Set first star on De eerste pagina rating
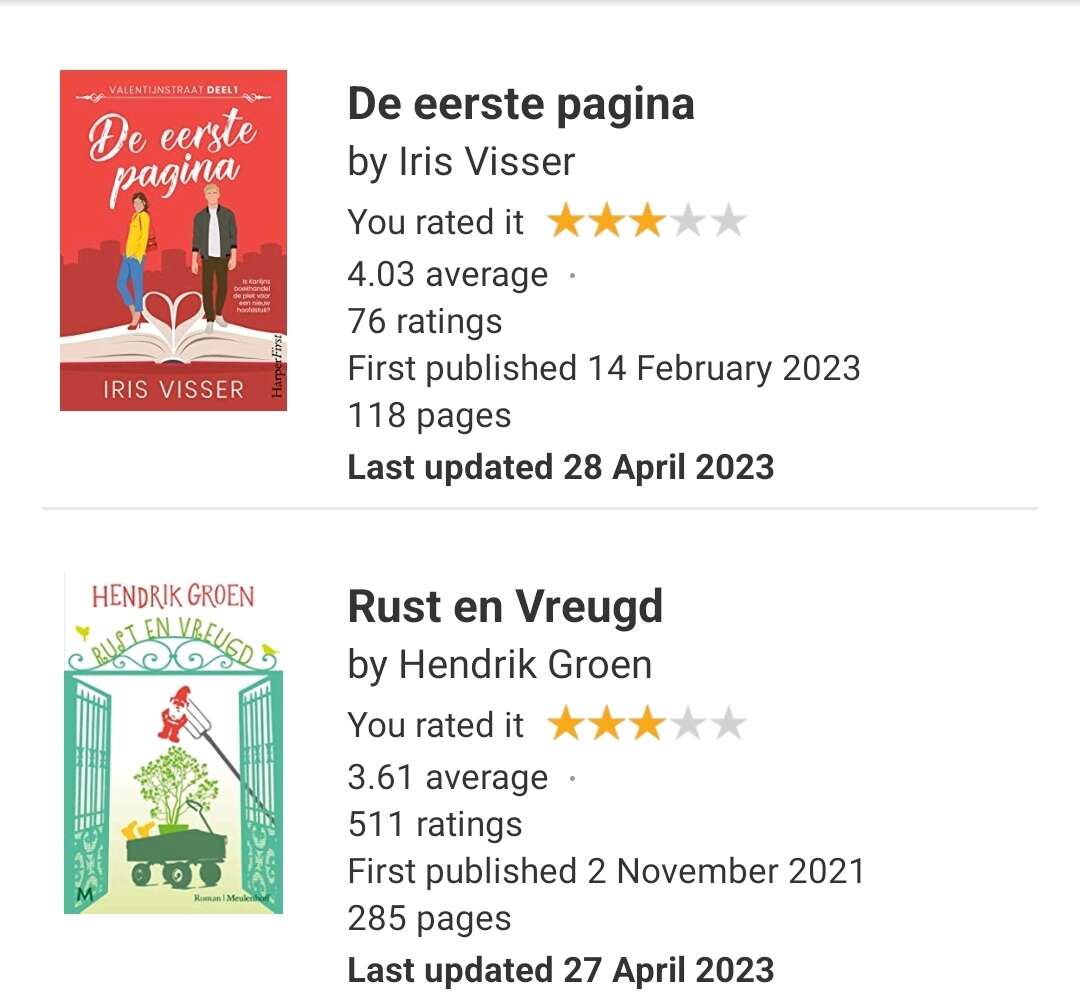 click(566, 221)
